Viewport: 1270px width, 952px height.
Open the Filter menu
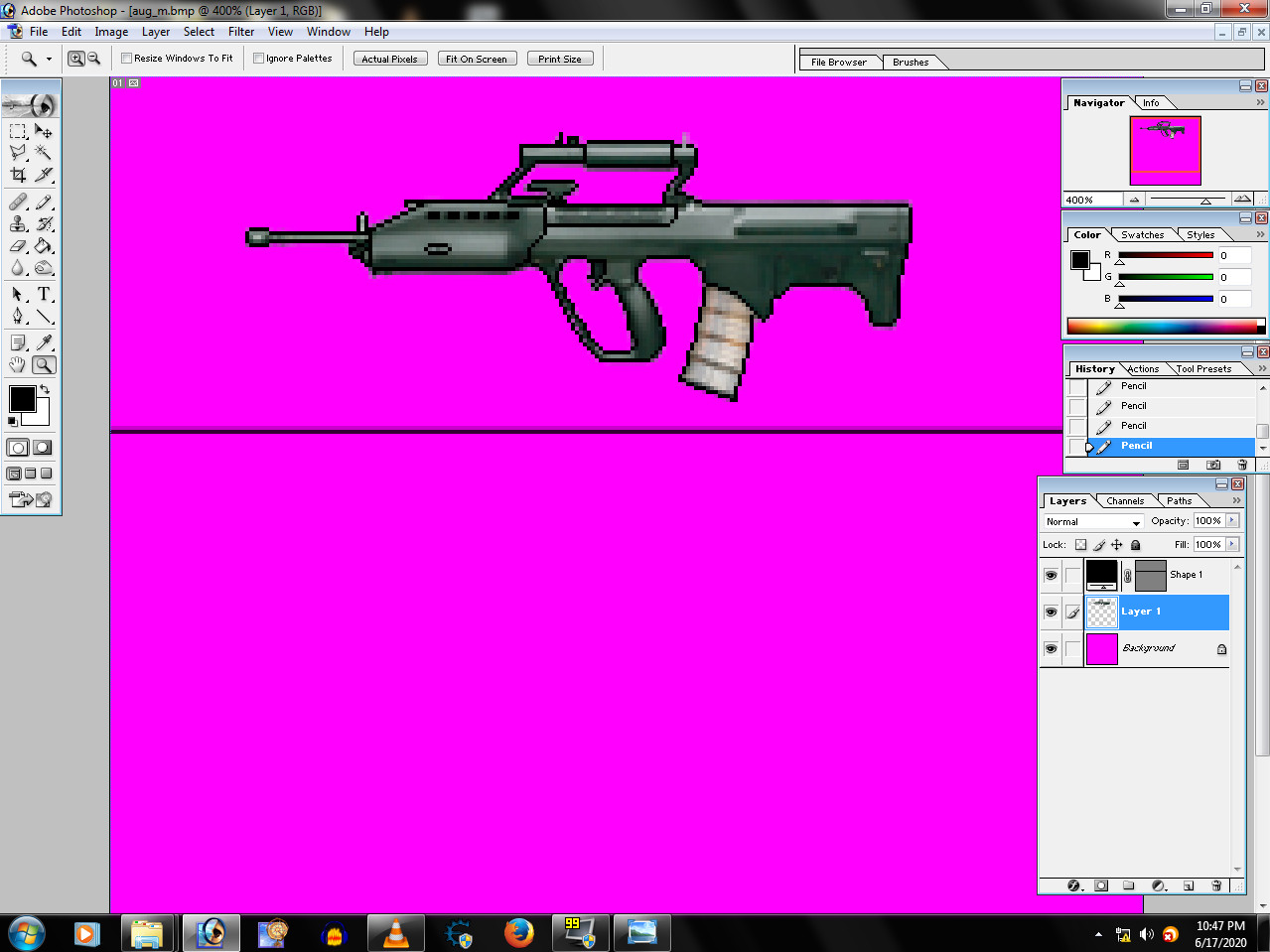coord(240,31)
